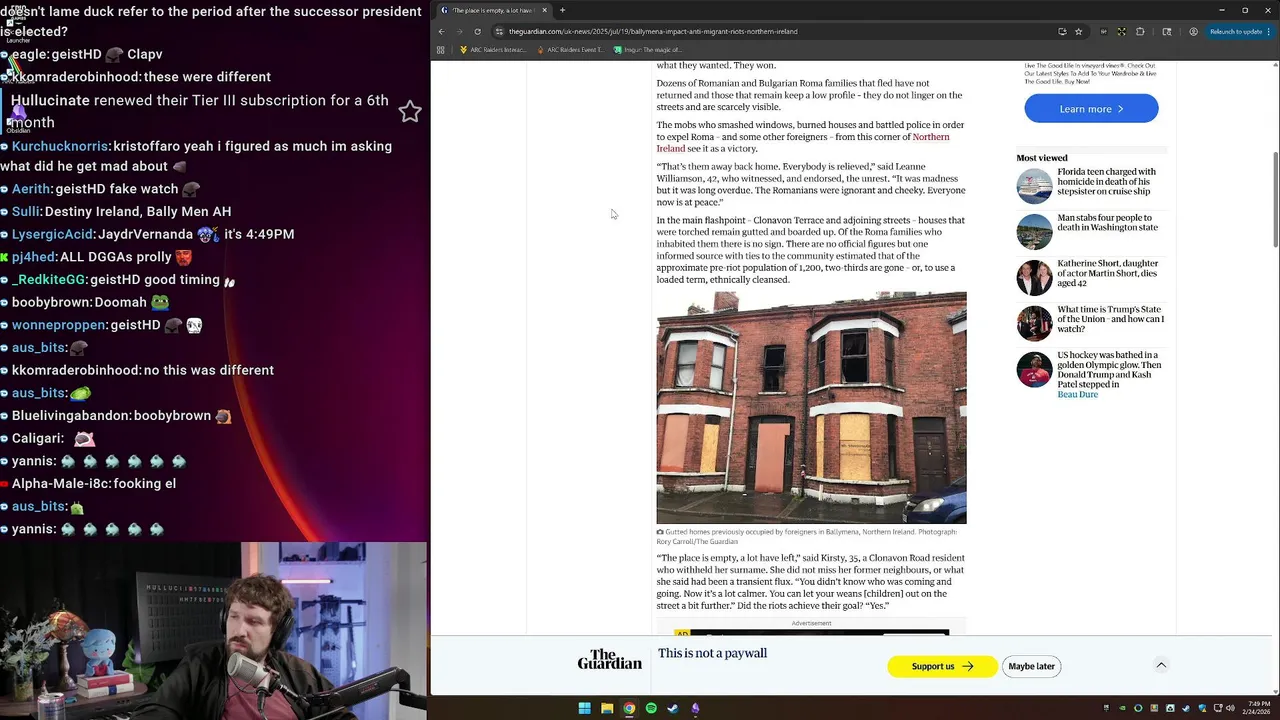Image resolution: width=1280 pixels, height=720 pixels.
Task: Go forward with the browser forward arrow
Action: [459, 31]
